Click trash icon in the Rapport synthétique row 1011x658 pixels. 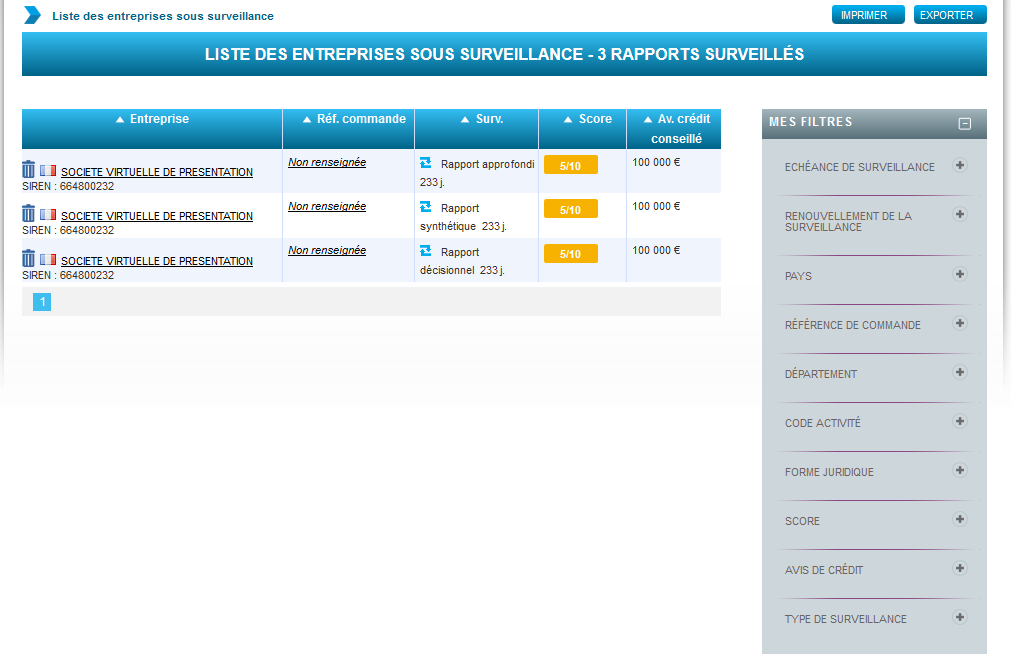pyautogui.click(x=29, y=214)
